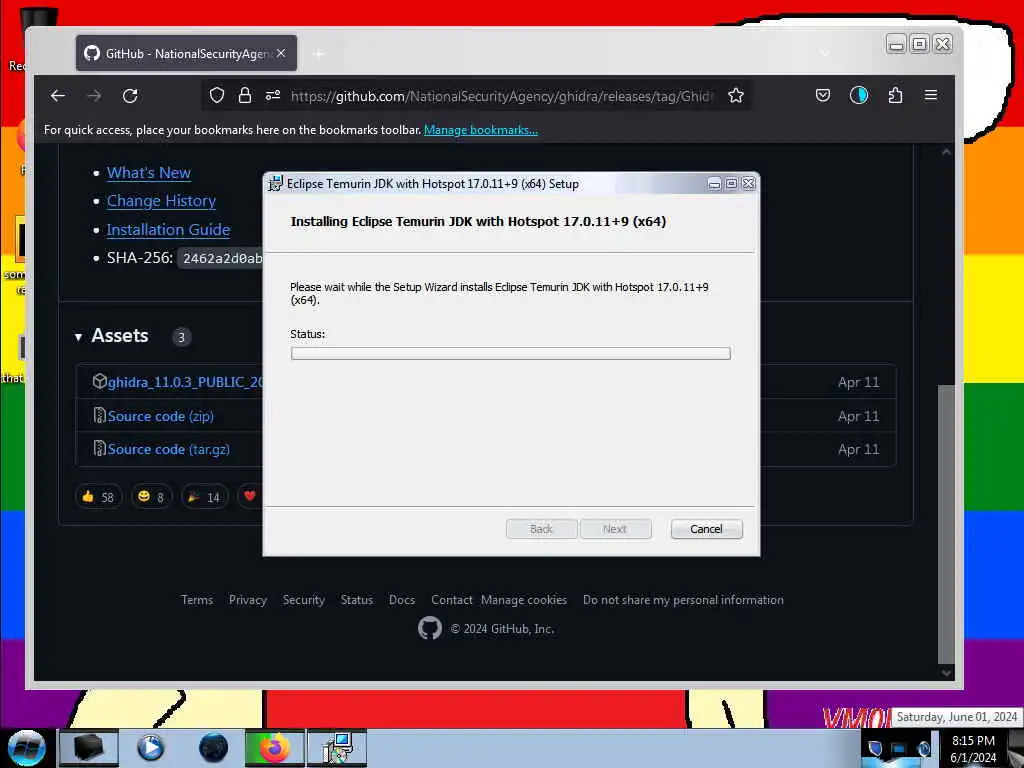The height and width of the screenshot is (768, 1024).
Task: Close the GitHub tab
Action: point(281,54)
